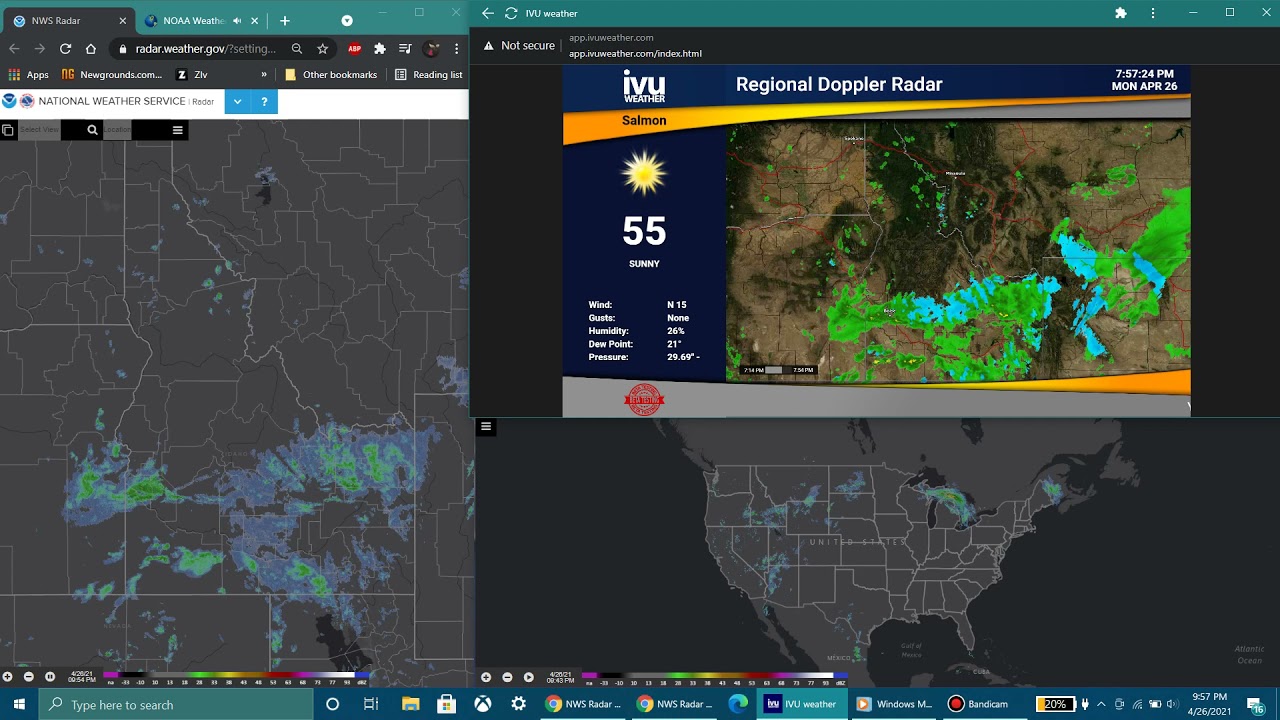Go back in the NWS Radar browser
This screenshot has height=720, width=1280.
[14, 48]
